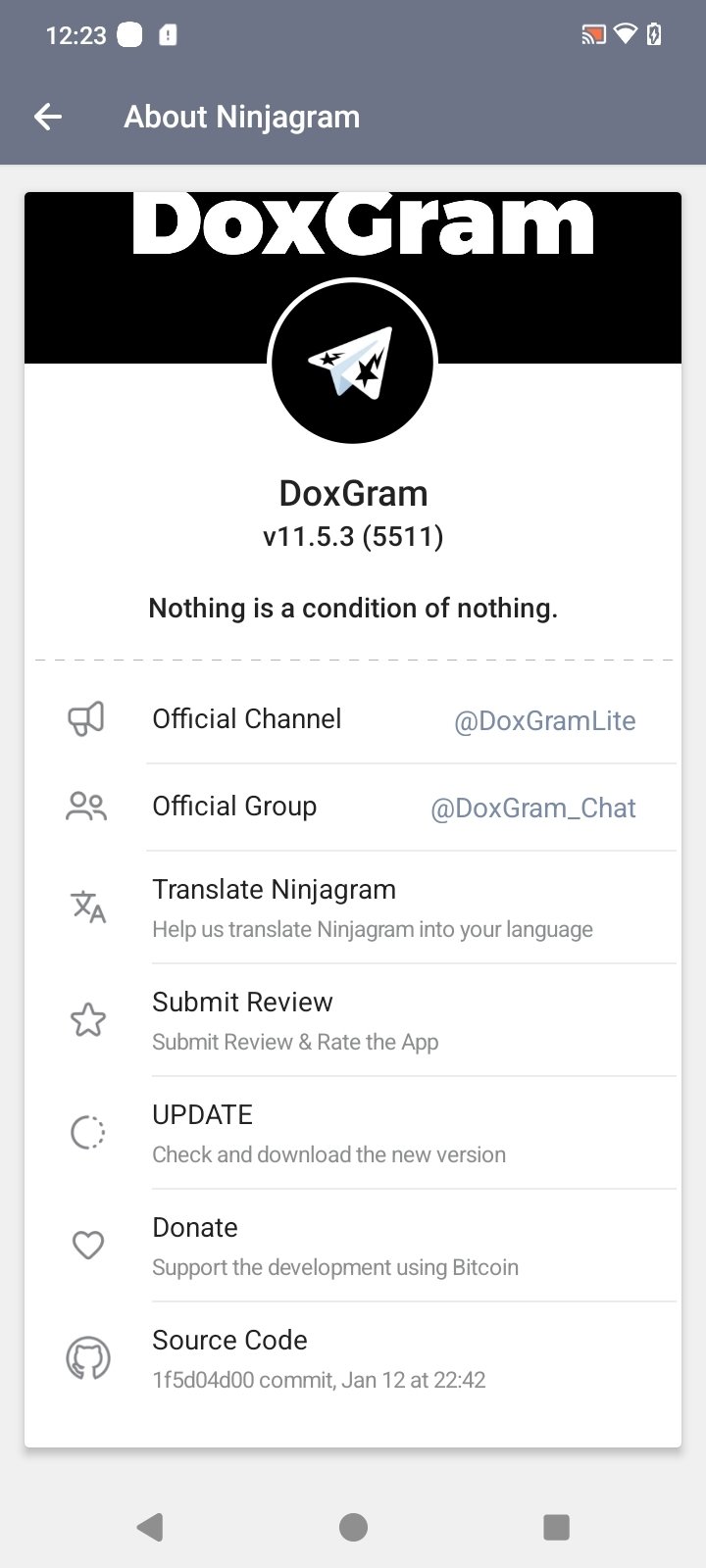Tap the DoxGram paper plane logo
This screenshot has width=706, height=1568.
[x=353, y=363]
